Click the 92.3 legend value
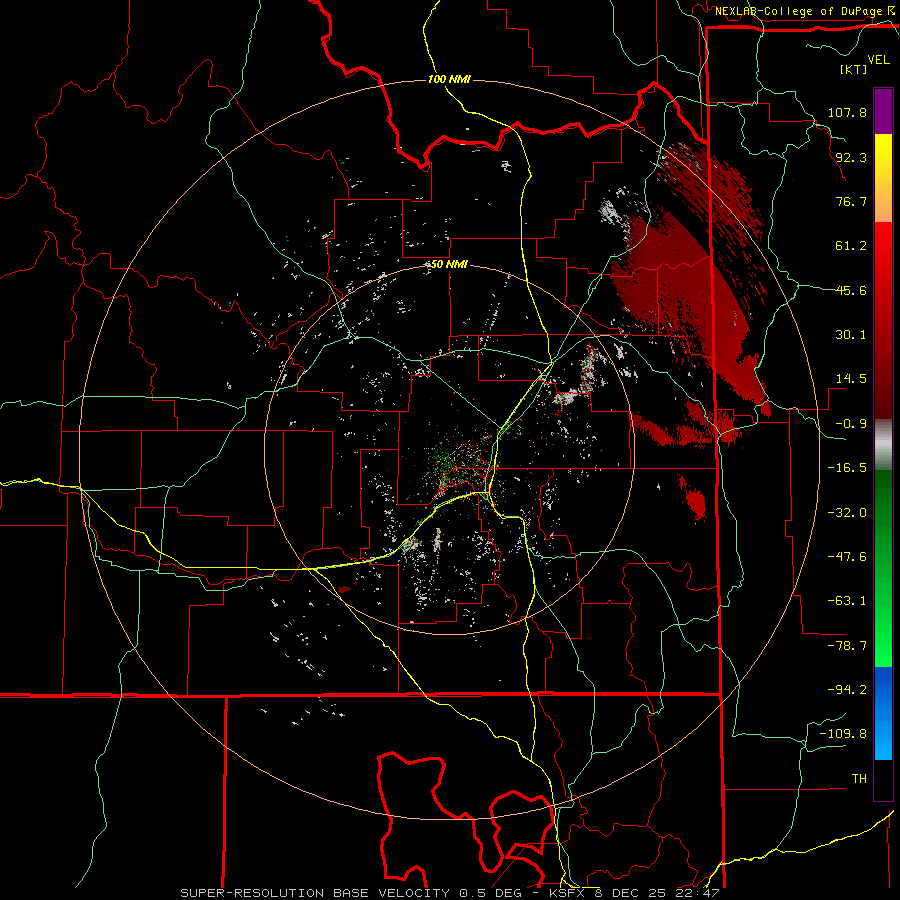Image resolution: width=900 pixels, height=900 pixels. point(851,157)
